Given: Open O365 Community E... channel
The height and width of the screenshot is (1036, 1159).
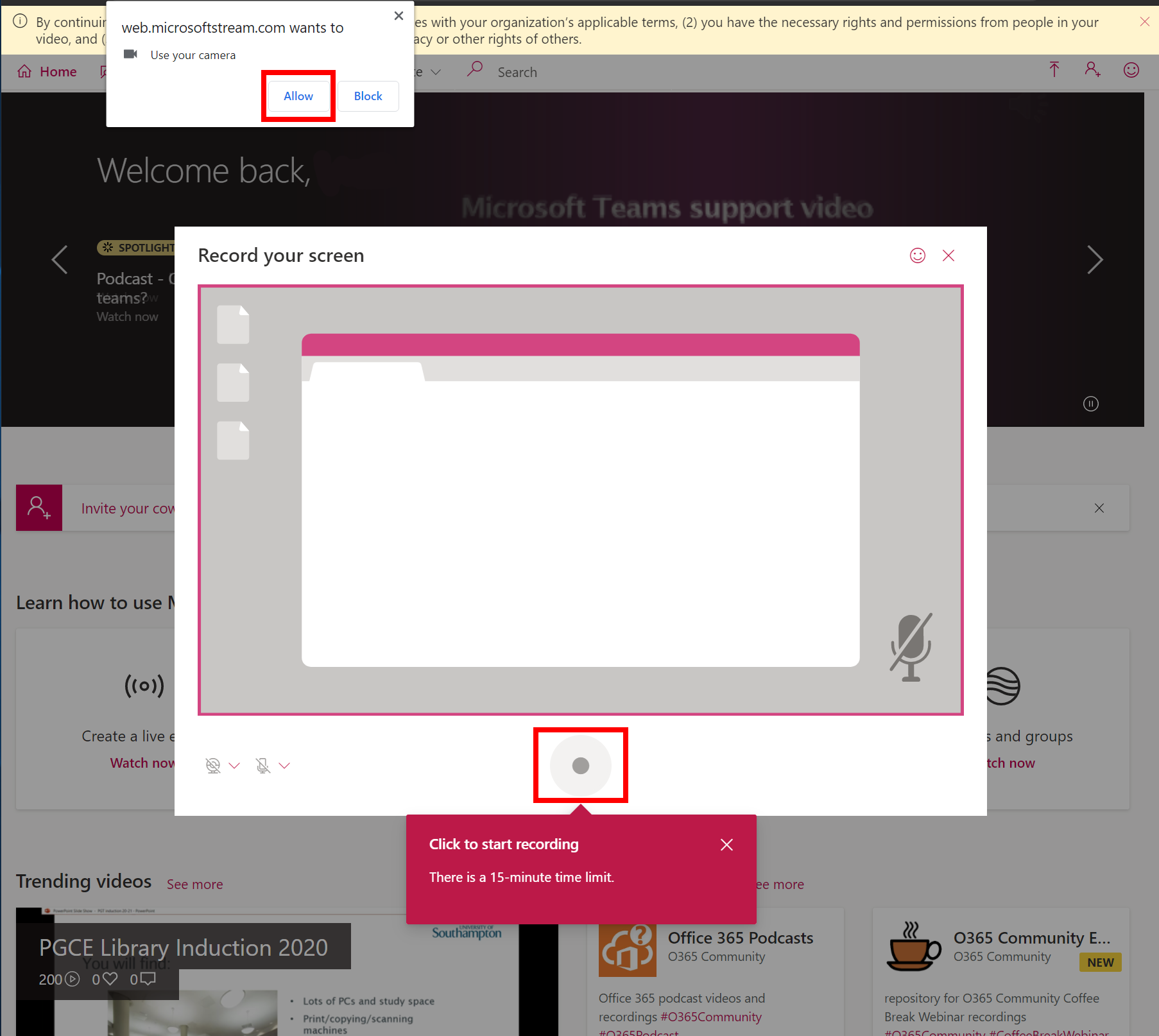Looking at the screenshot, I should pos(1032,938).
